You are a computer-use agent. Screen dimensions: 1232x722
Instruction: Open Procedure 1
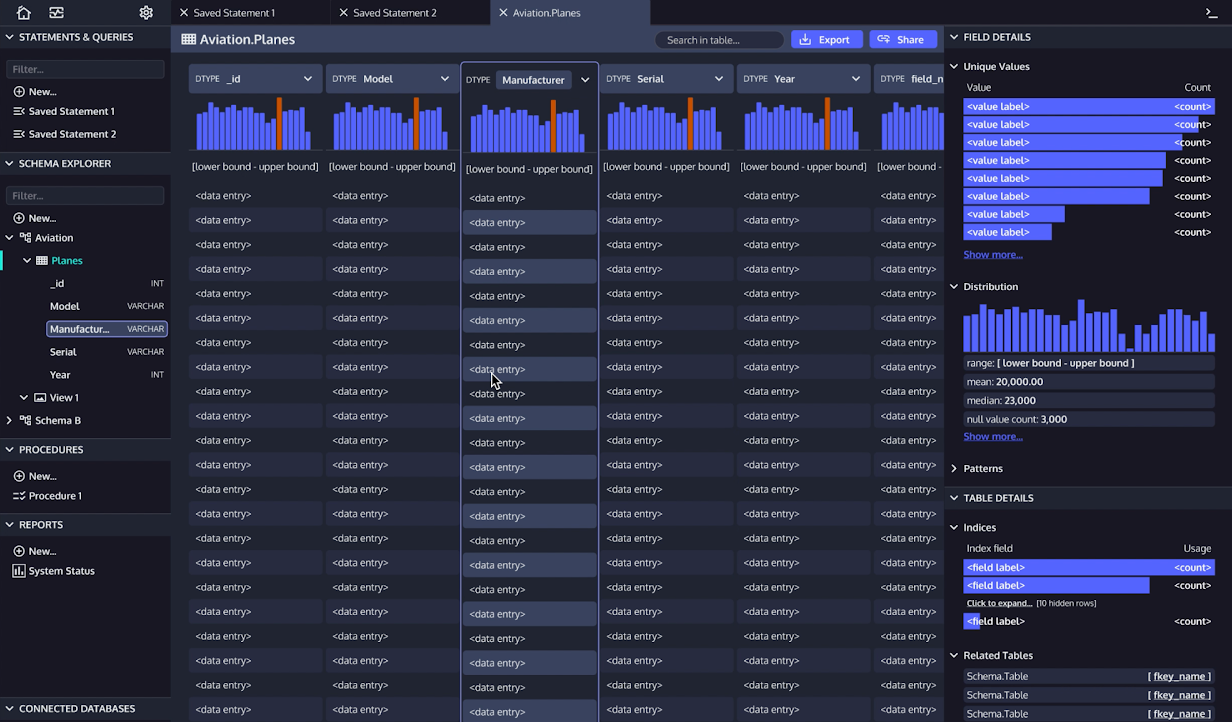coord(47,496)
